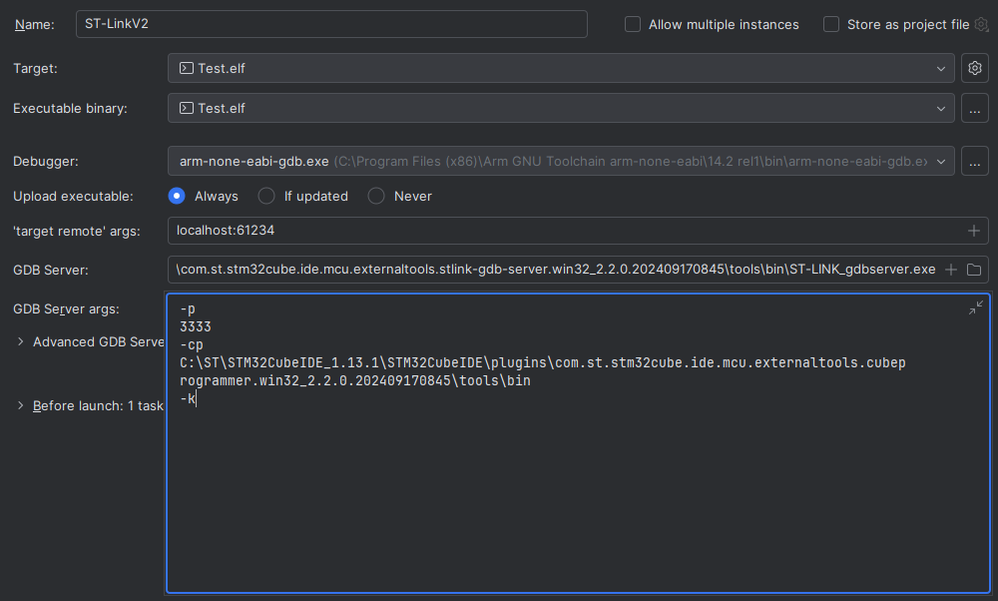This screenshot has width=998, height=601.
Task: Open folder browser for GDB Server path
Action: pyautogui.click(x=973, y=270)
